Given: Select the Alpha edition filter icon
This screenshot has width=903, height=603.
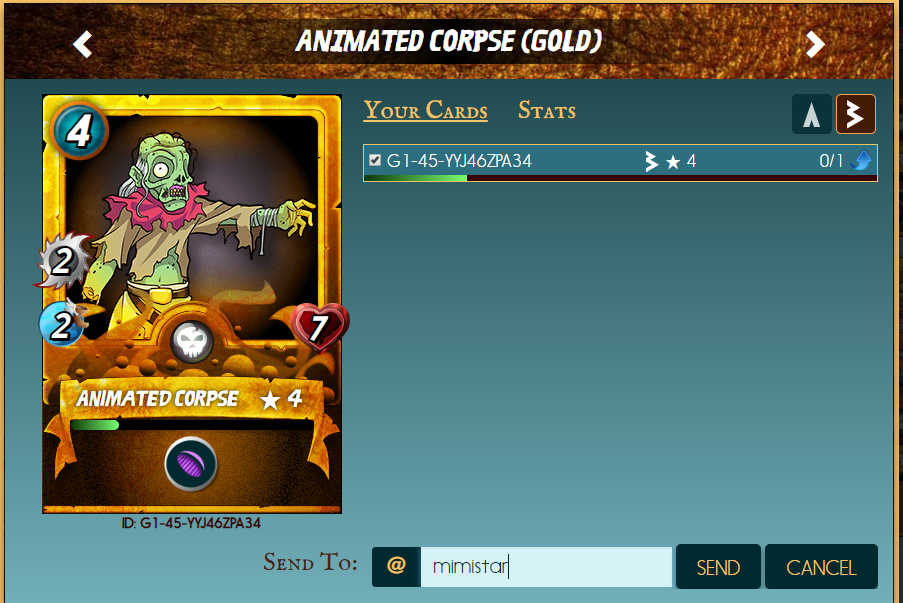Looking at the screenshot, I should pos(811,114).
